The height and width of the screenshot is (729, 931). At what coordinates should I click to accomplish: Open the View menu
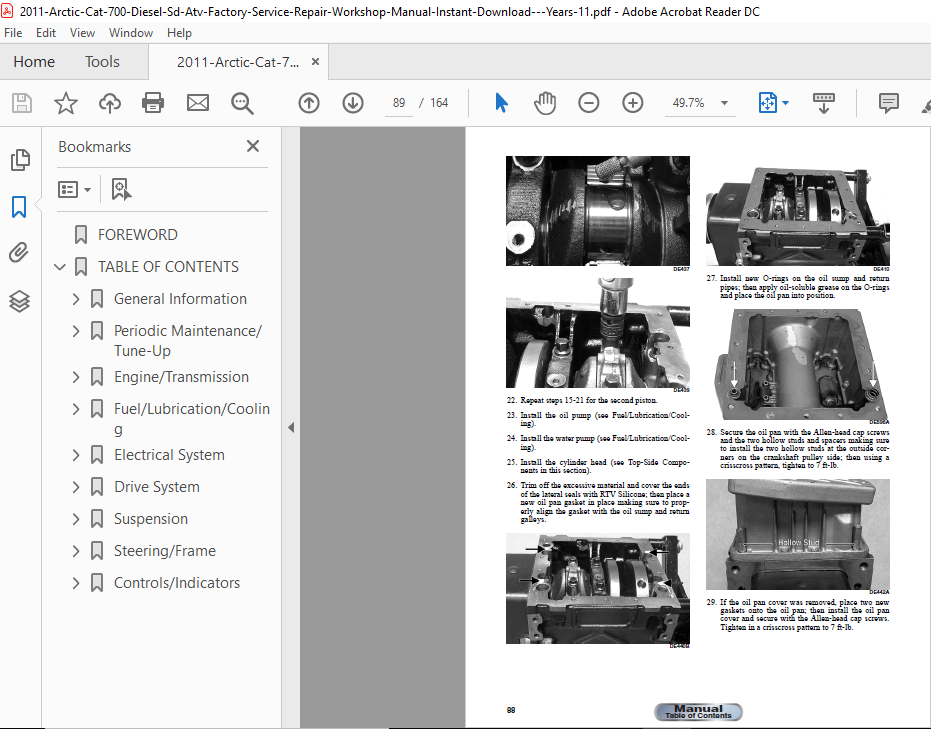[x=82, y=33]
